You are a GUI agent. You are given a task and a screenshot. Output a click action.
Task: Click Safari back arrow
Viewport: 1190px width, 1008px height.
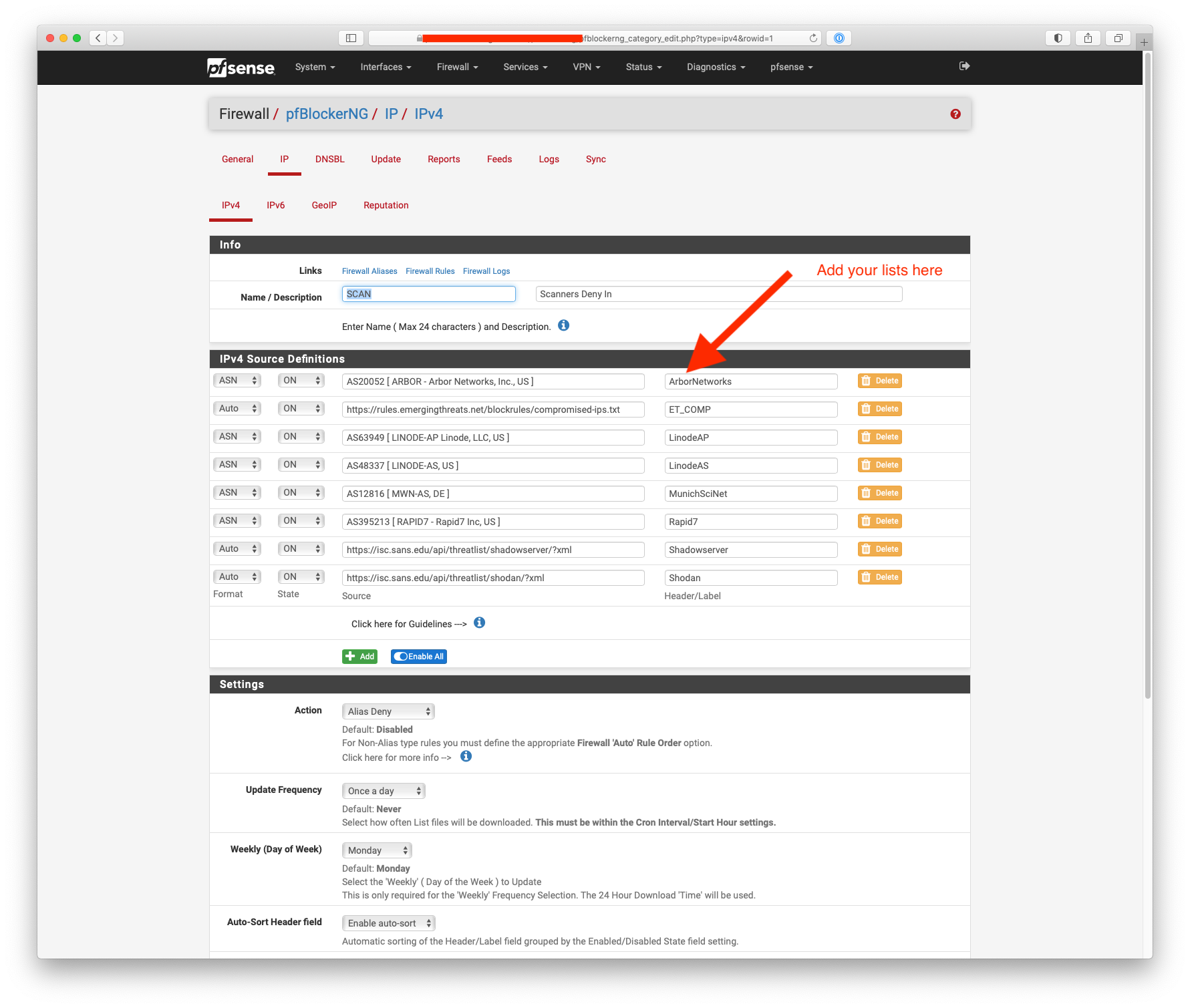(98, 38)
